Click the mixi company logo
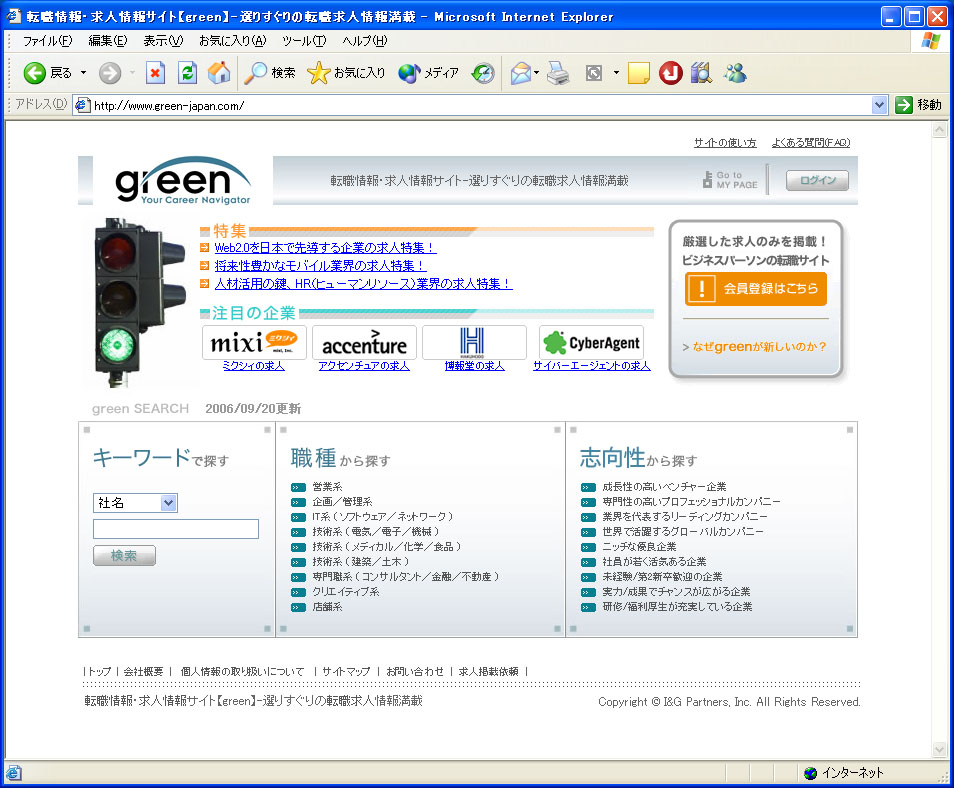Image resolution: width=954 pixels, height=788 pixels. (x=254, y=343)
